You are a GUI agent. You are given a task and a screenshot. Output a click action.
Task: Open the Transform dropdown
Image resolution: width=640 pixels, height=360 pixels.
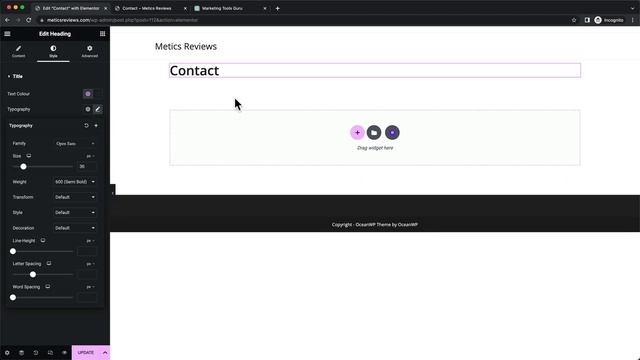pyautogui.click(x=75, y=197)
